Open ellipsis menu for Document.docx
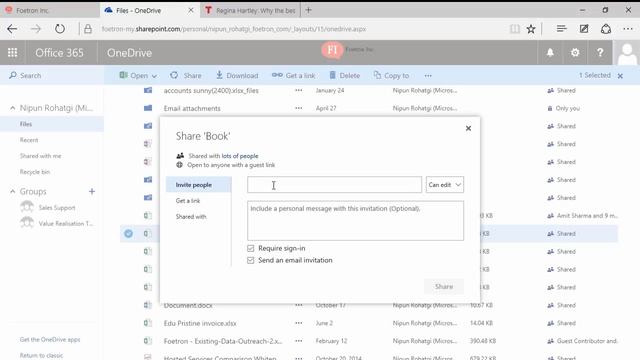 point(299,305)
